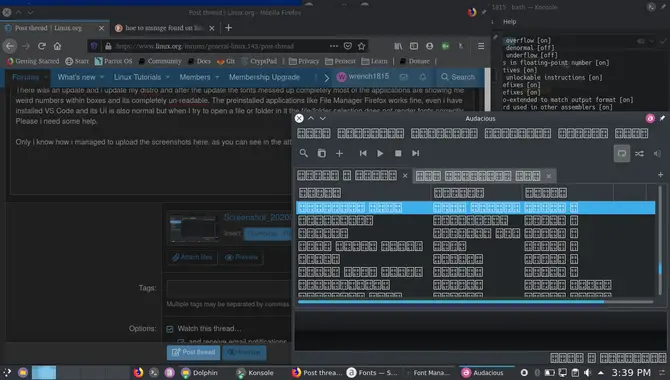Open the last Audacious menu bar item

[x=632, y=133]
